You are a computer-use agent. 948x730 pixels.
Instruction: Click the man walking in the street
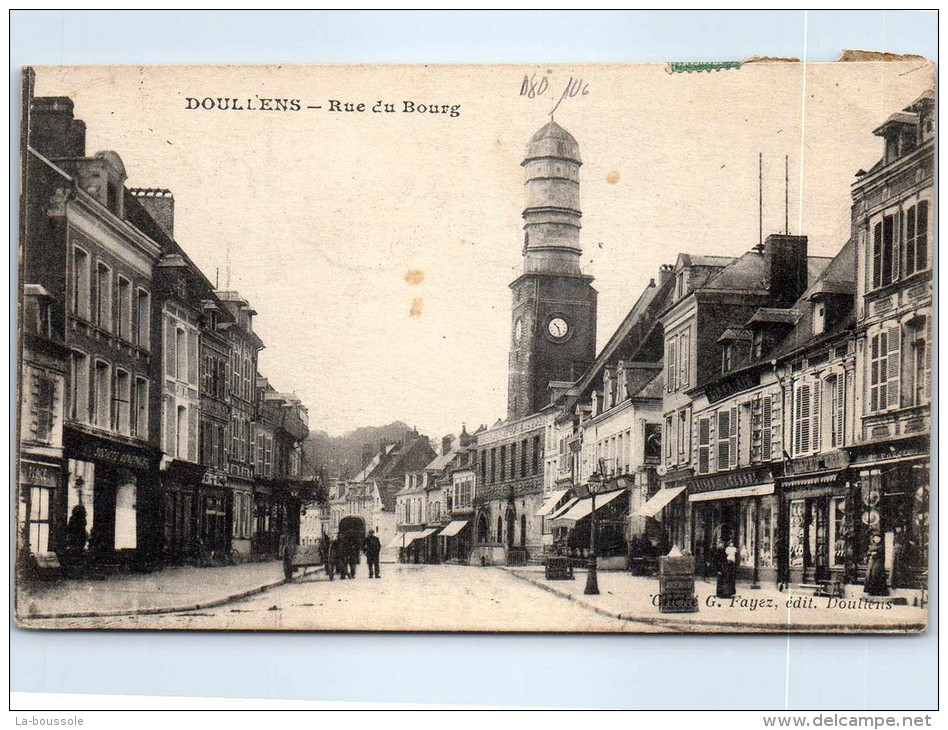372,554
